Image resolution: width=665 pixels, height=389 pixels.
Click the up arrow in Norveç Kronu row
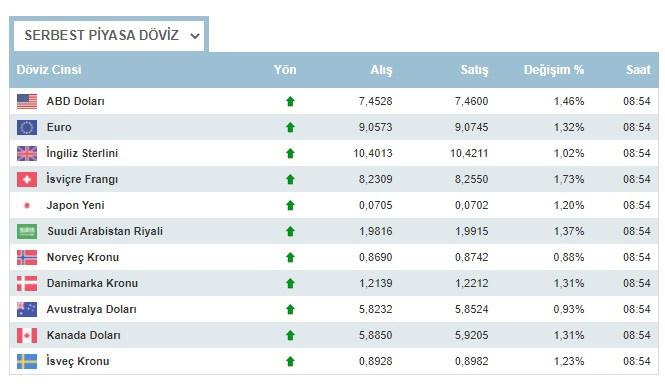[290, 257]
